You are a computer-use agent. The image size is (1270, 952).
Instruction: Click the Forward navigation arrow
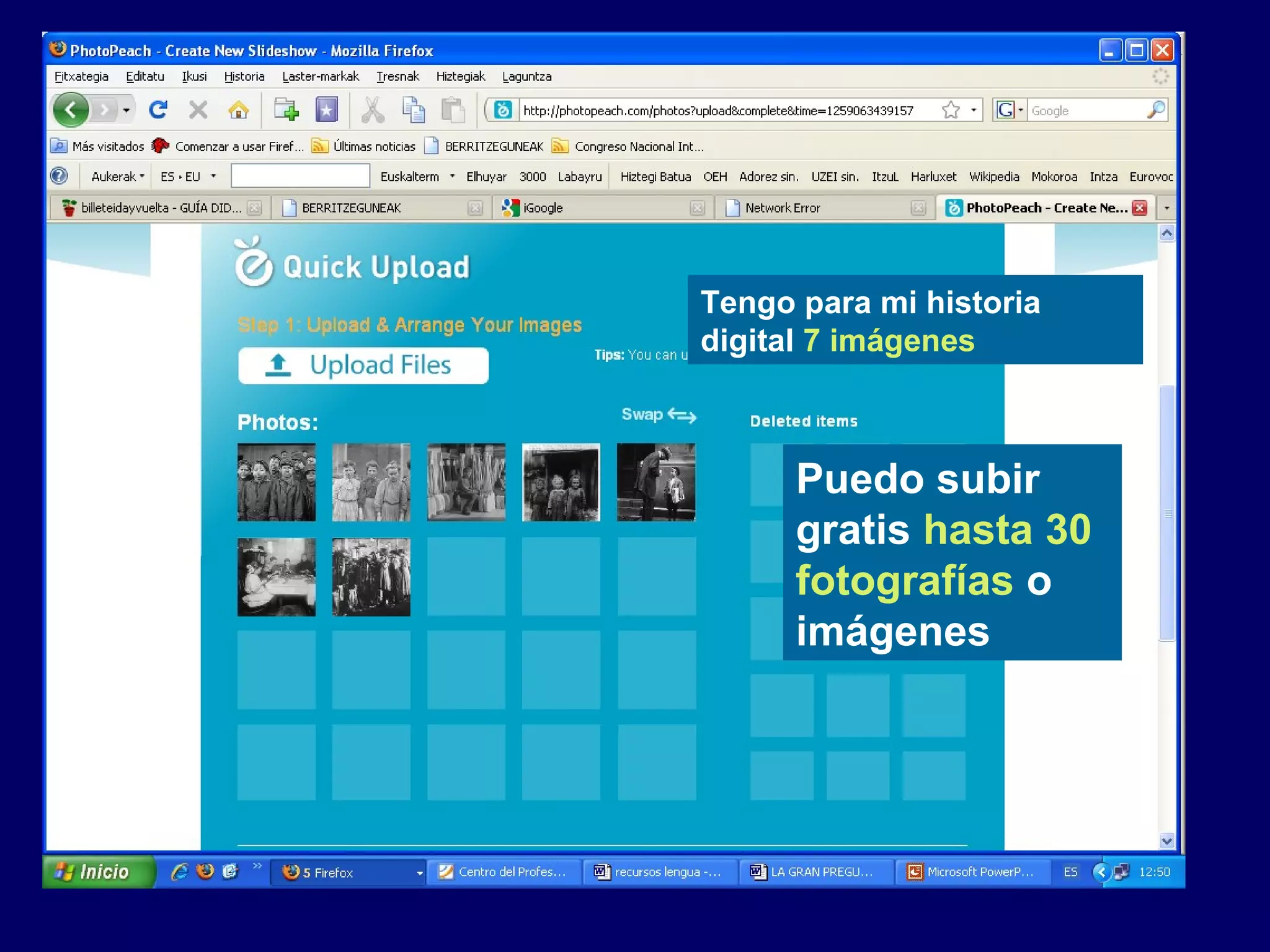[x=104, y=111]
